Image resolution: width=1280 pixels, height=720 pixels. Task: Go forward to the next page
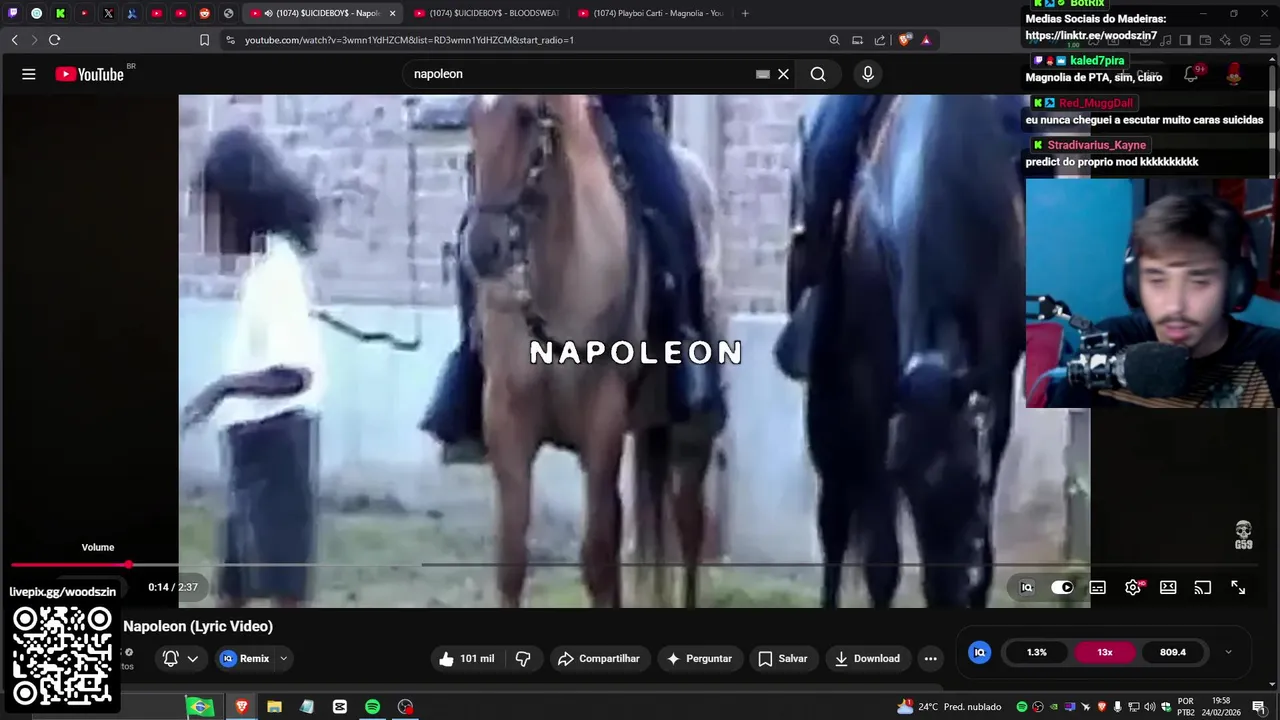click(x=34, y=40)
